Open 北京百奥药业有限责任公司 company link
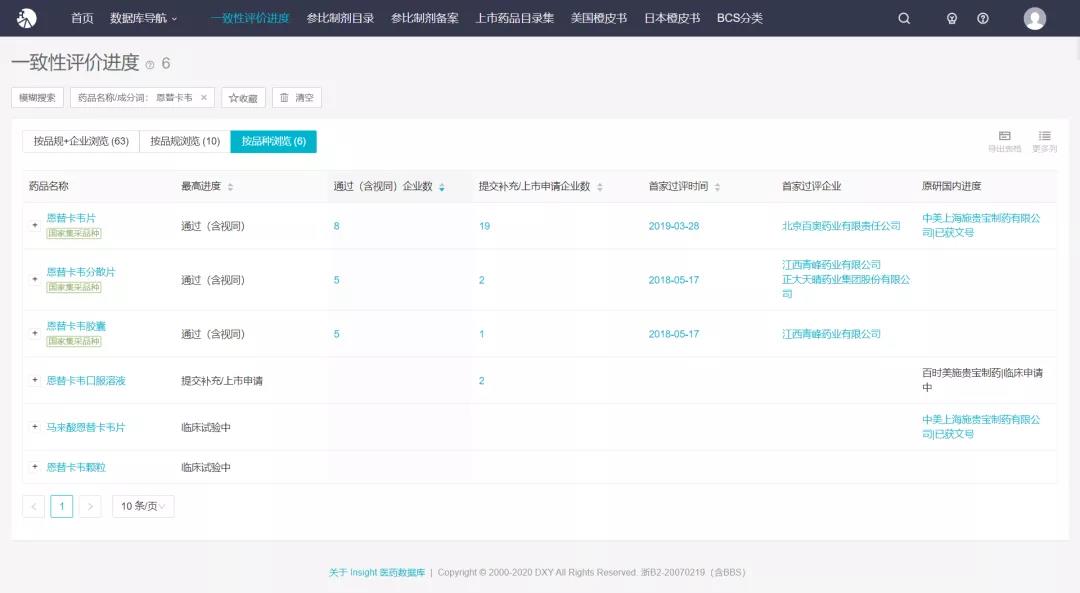The height and width of the screenshot is (593, 1080). tap(841, 226)
